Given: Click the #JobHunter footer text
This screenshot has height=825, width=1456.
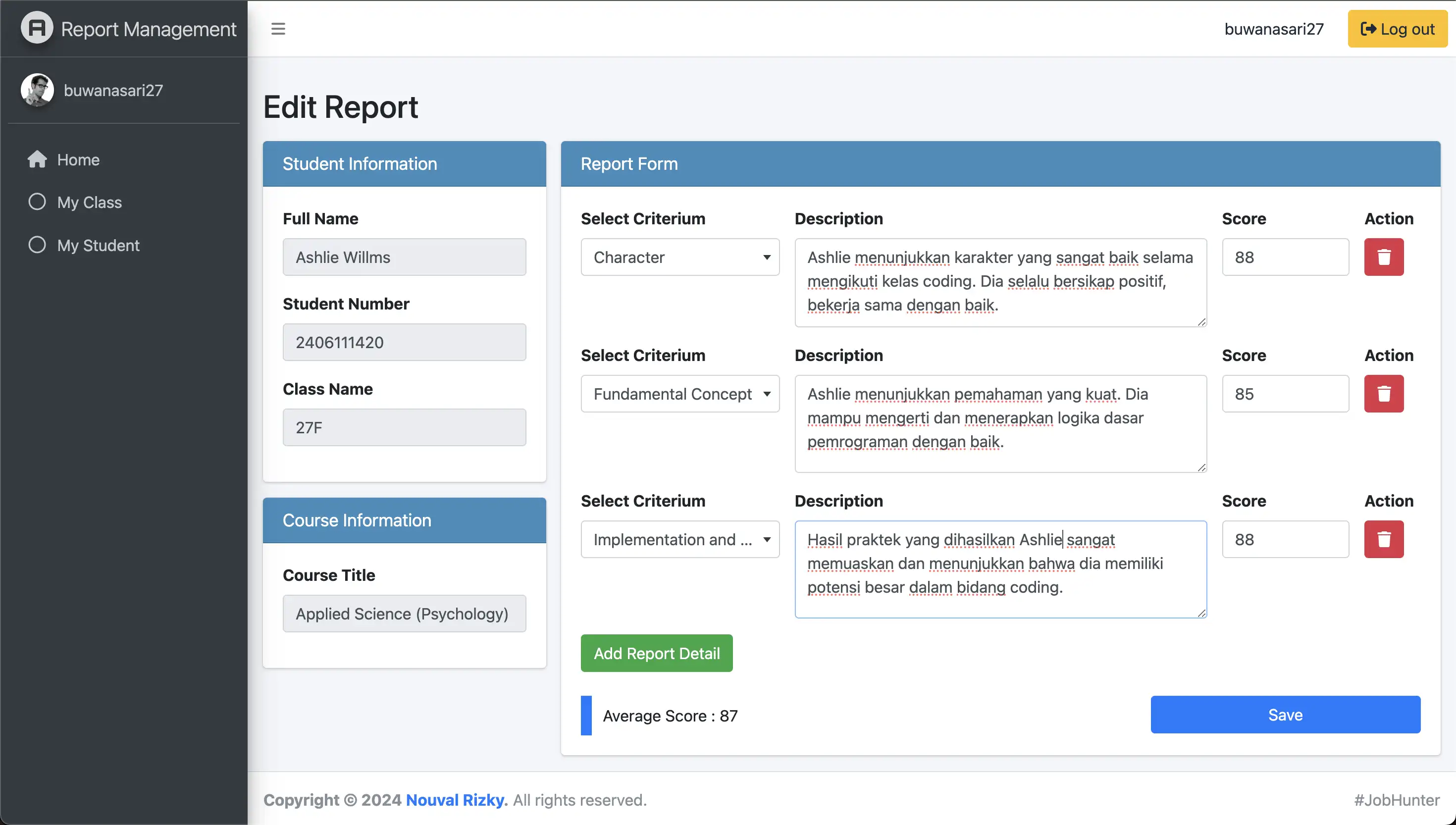Looking at the screenshot, I should 1397,800.
